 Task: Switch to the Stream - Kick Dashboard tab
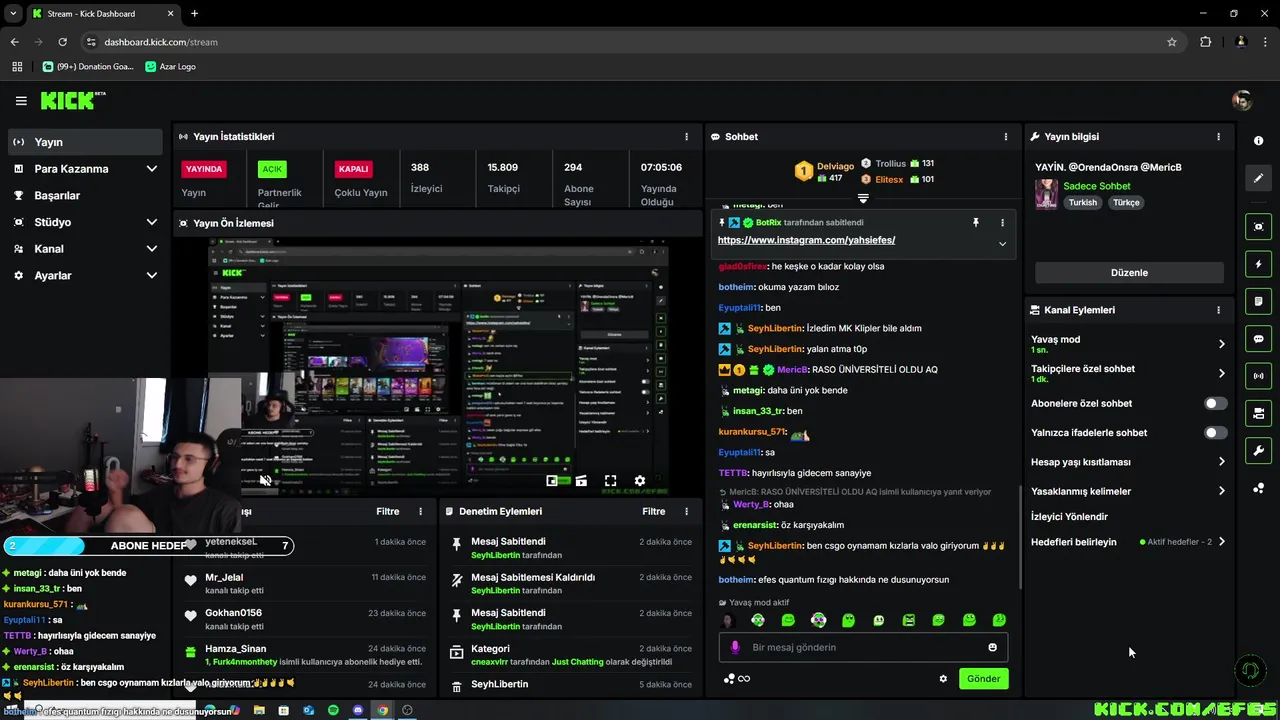tap(103, 14)
